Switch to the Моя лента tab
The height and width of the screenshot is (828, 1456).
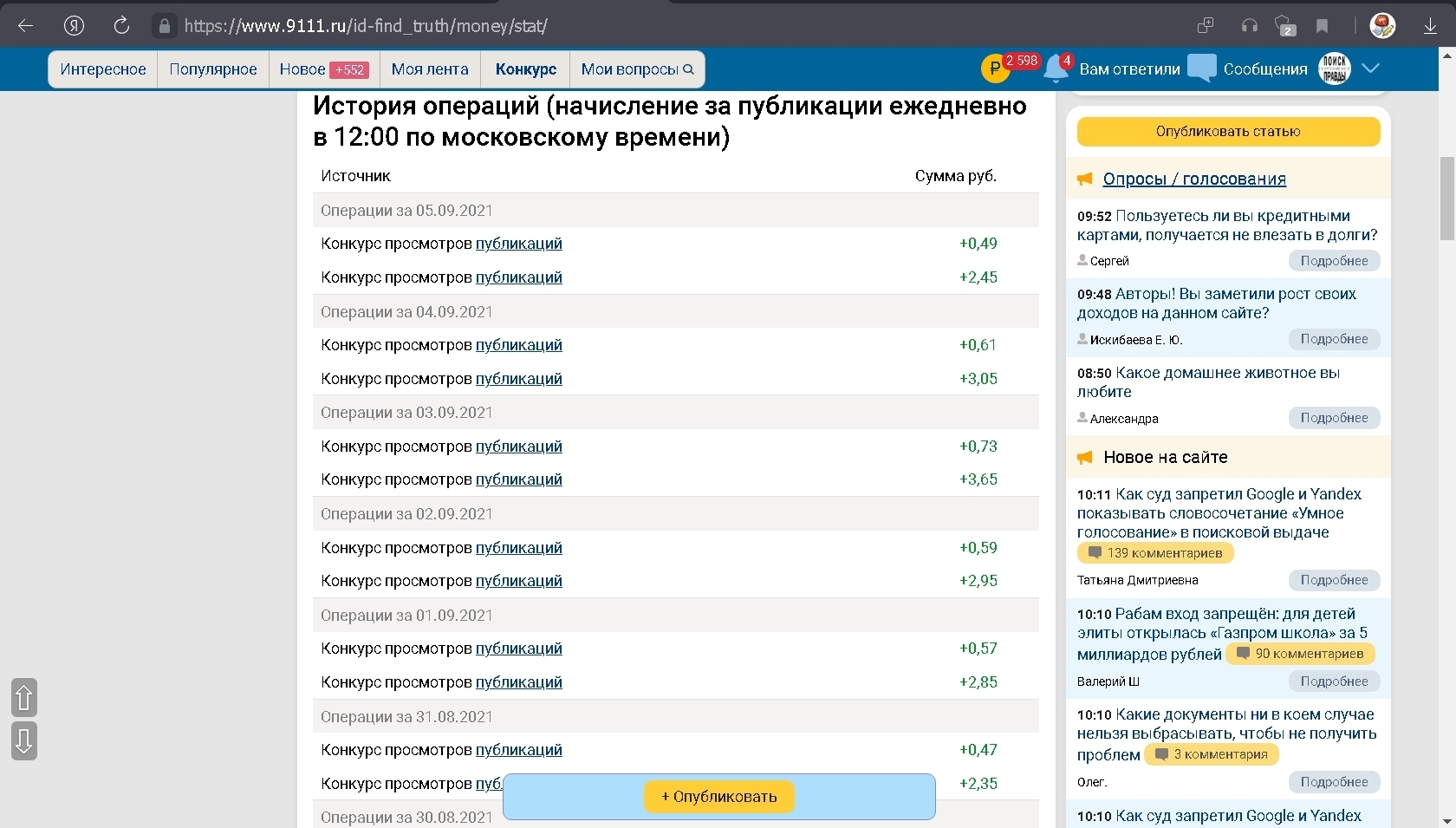[430, 69]
